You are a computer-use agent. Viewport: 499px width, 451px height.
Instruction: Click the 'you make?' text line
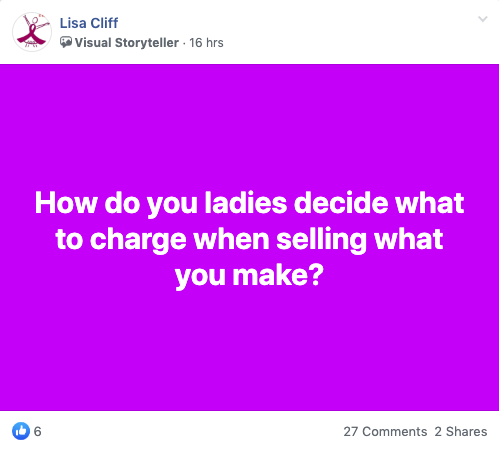[249, 275]
